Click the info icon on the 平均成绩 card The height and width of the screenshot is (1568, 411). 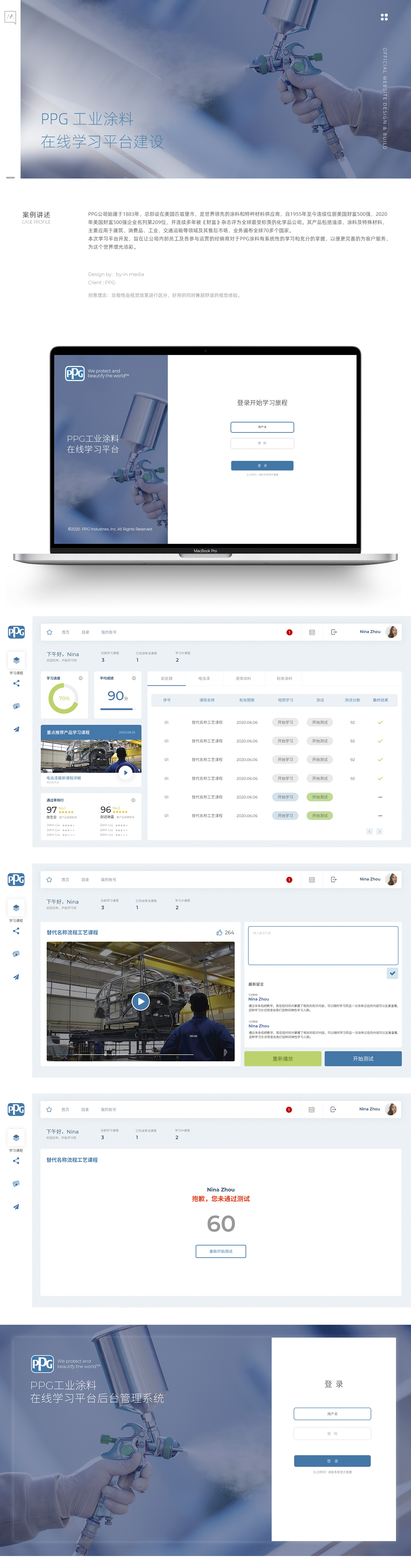coord(134,677)
